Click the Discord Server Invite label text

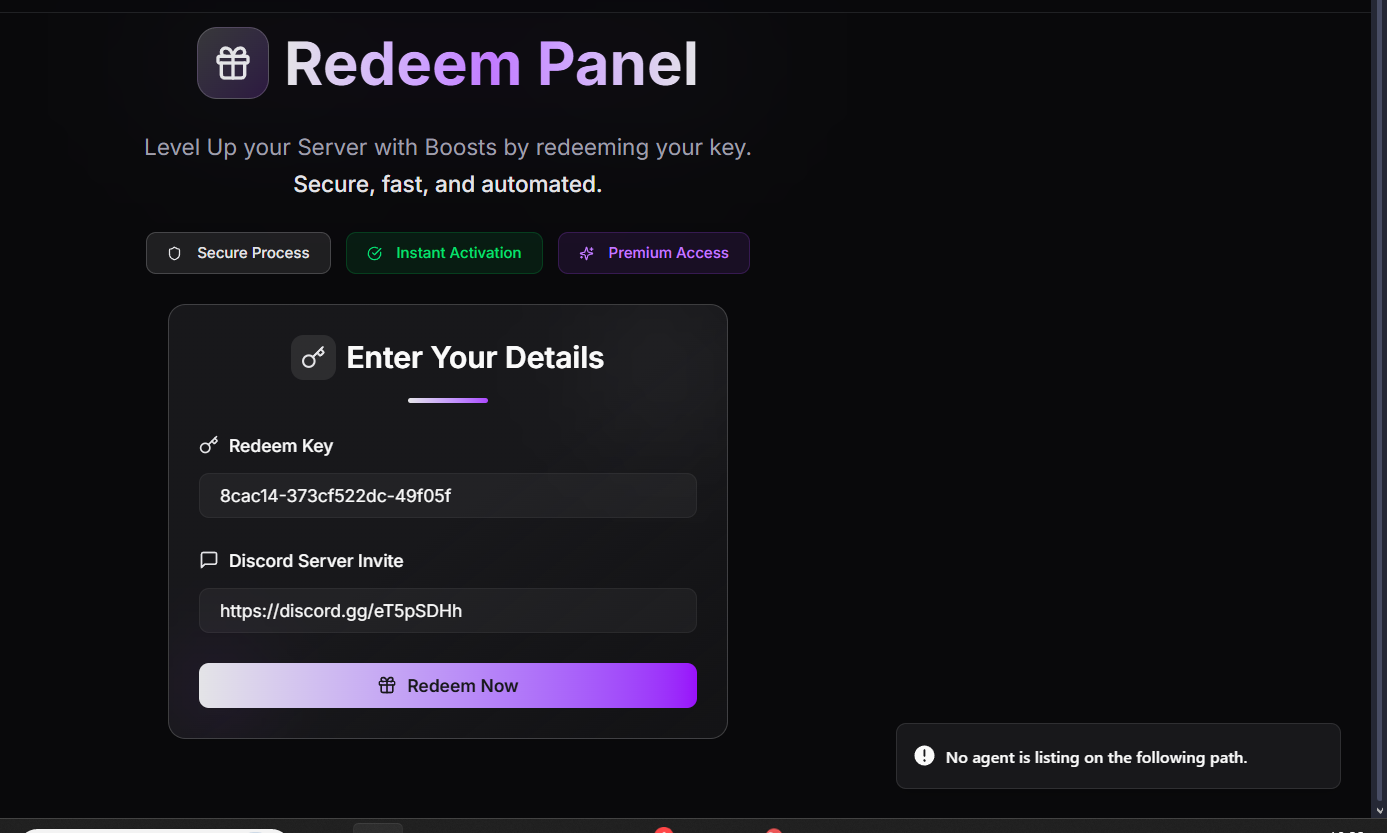(316, 561)
